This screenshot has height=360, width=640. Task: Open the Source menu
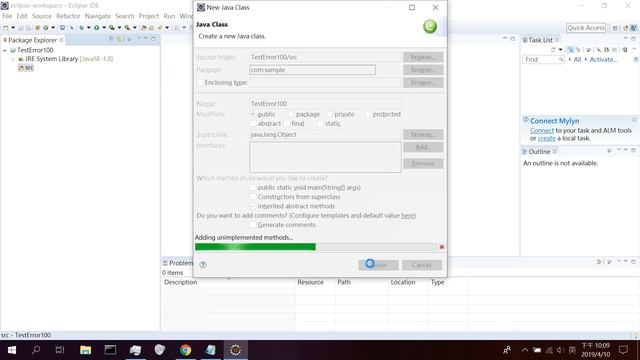42,16
